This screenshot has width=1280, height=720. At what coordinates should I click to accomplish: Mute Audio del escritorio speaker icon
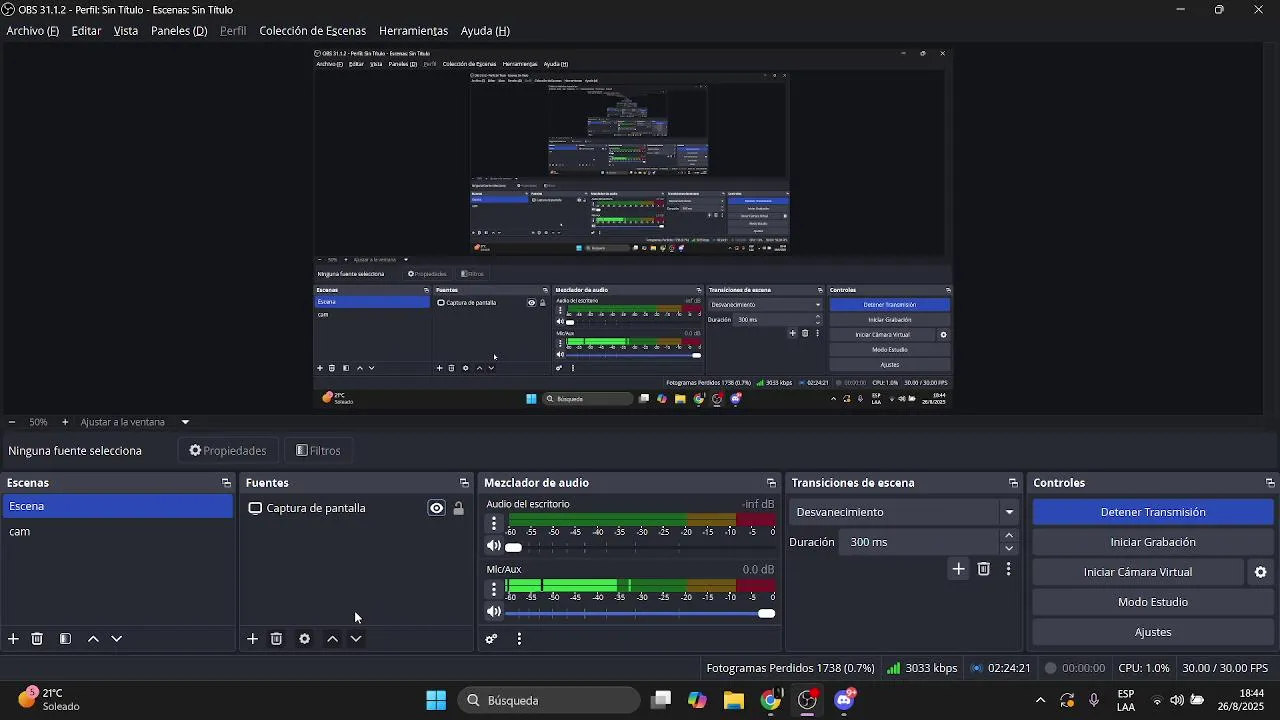pos(494,546)
